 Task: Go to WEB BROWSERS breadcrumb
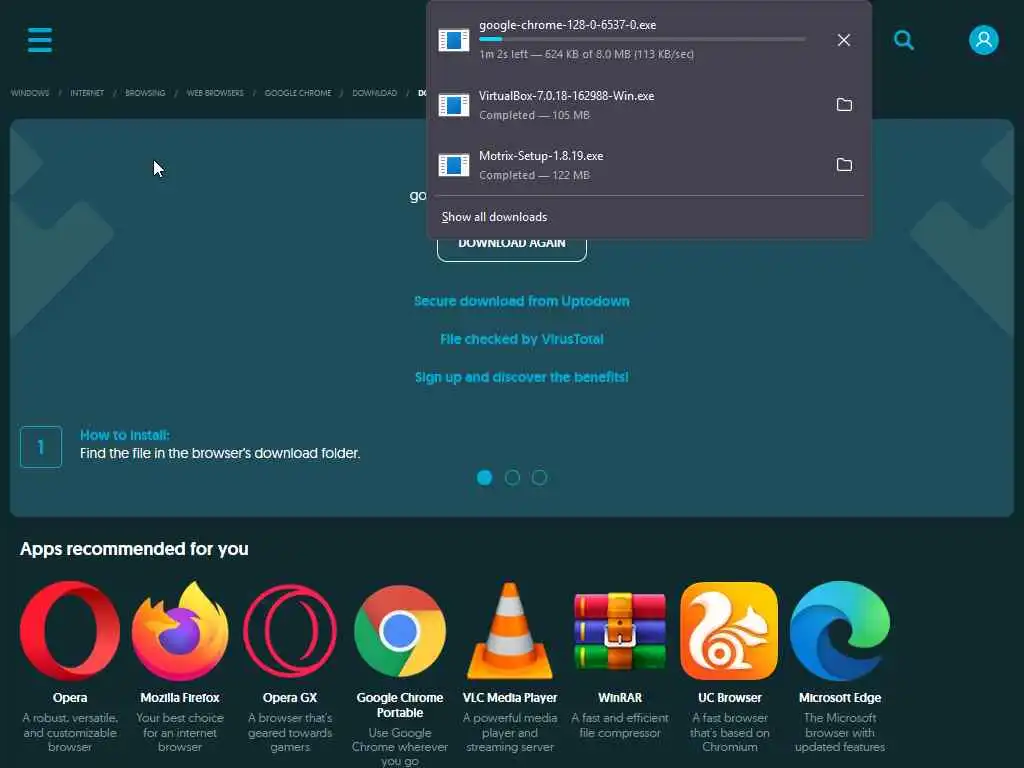point(215,93)
